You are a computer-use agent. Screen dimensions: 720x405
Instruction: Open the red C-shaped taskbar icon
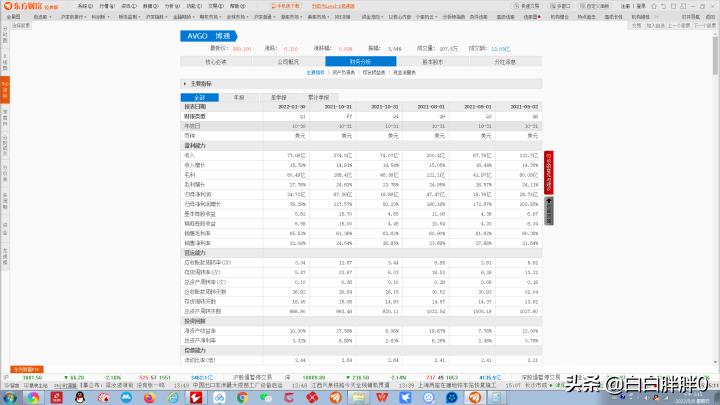[x=289, y=397]
